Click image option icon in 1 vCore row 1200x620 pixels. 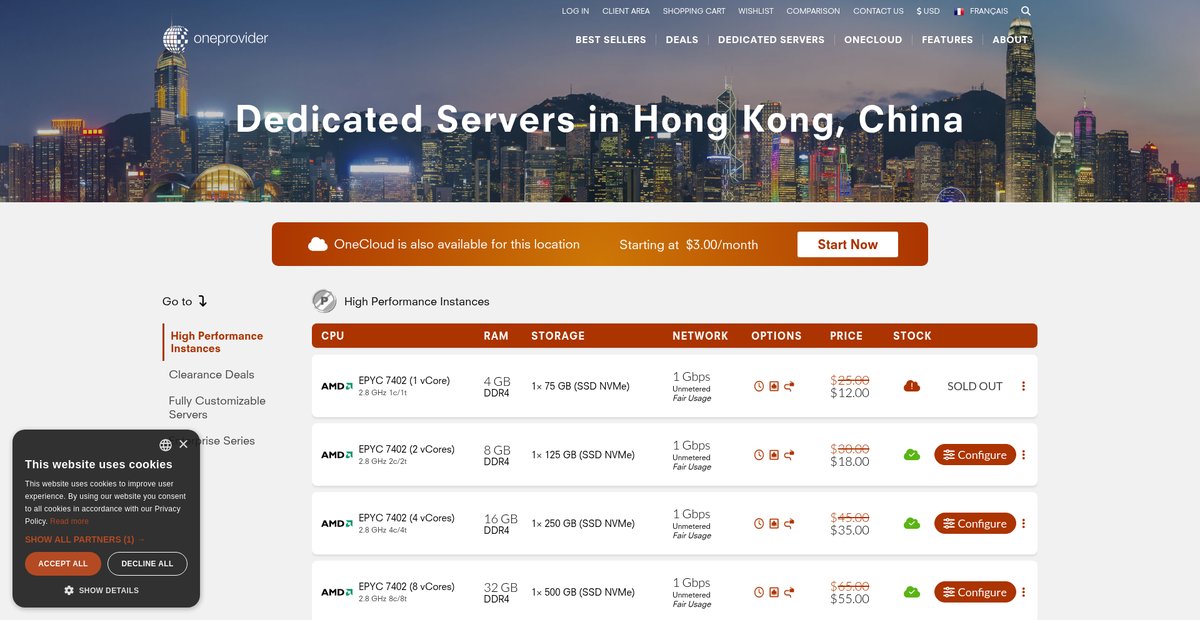[774, 386]
